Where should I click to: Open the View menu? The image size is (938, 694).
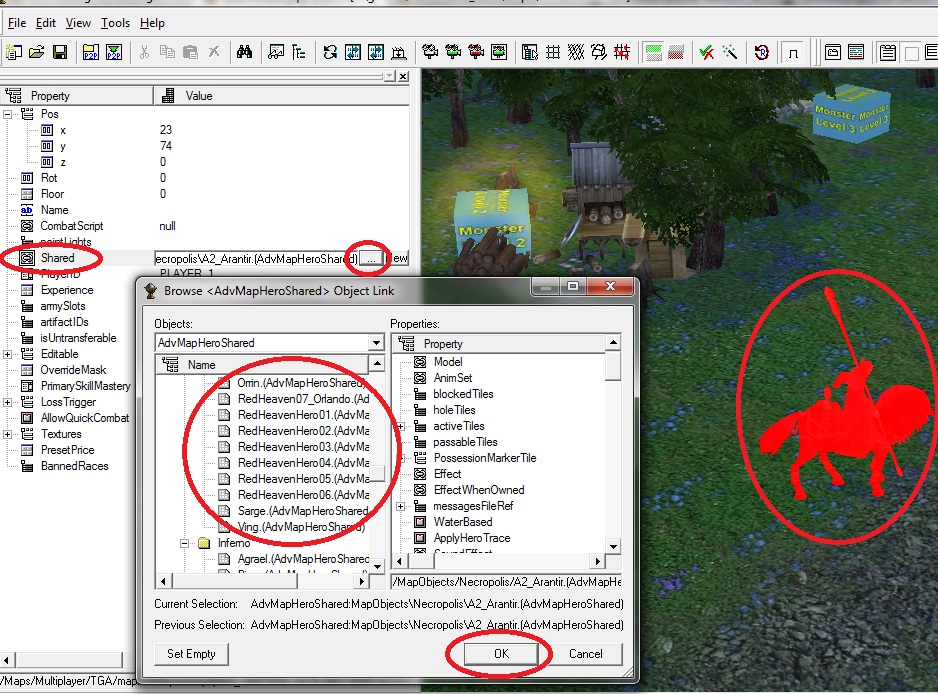coord(78,23)
